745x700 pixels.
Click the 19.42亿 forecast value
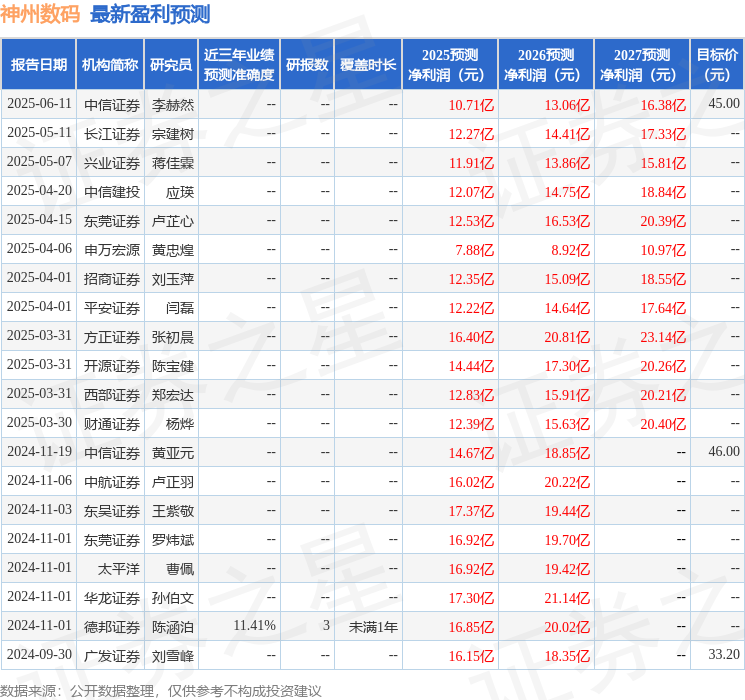coord(567,569)
